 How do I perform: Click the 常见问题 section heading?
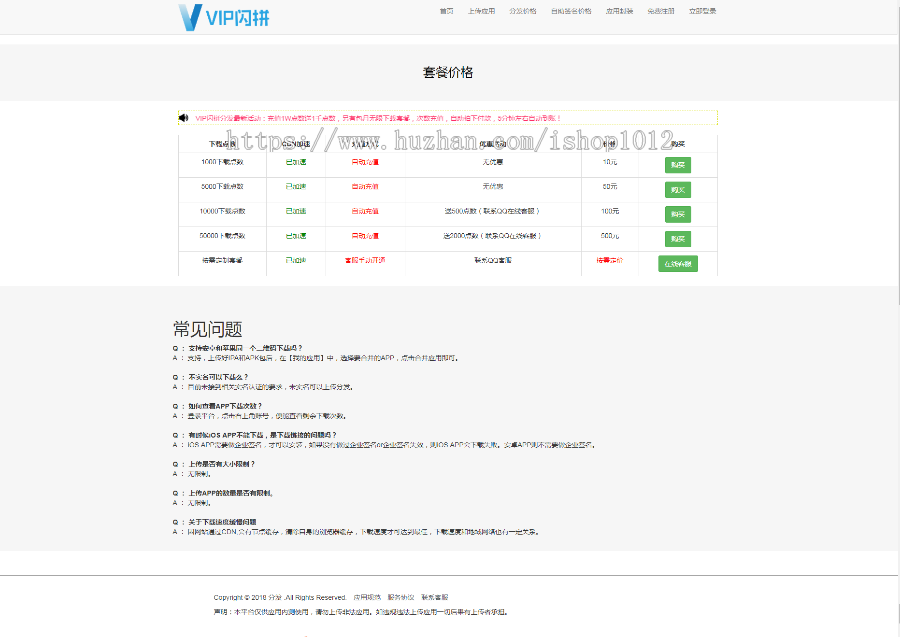pyautogui.click(x=208, y=329)
